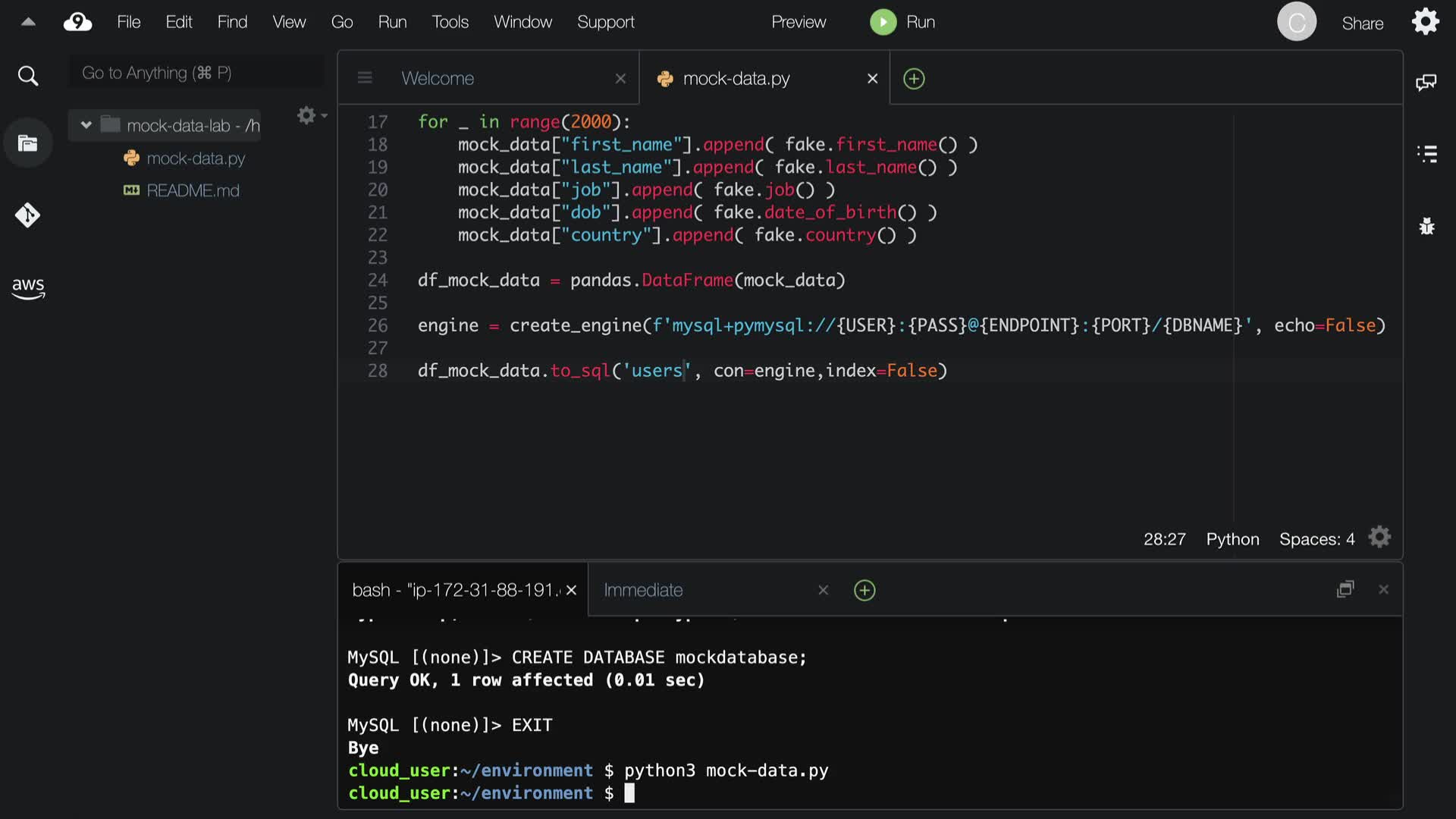Image resolution: width=1456 pixels, height=819 pixels.
Task: Open Preferences with top-right gear icon
Action: click(x=1425, y=22)
